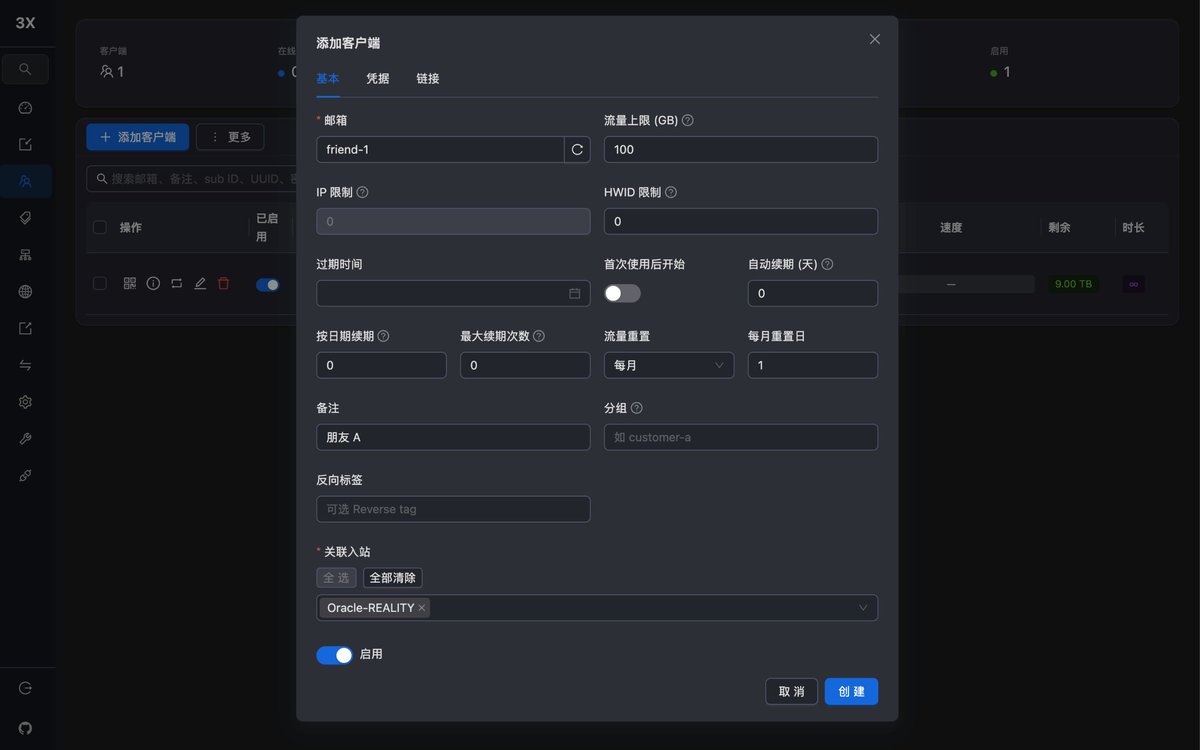Click the 添加客户端 button behind the dialog

[x=138, y=137]
